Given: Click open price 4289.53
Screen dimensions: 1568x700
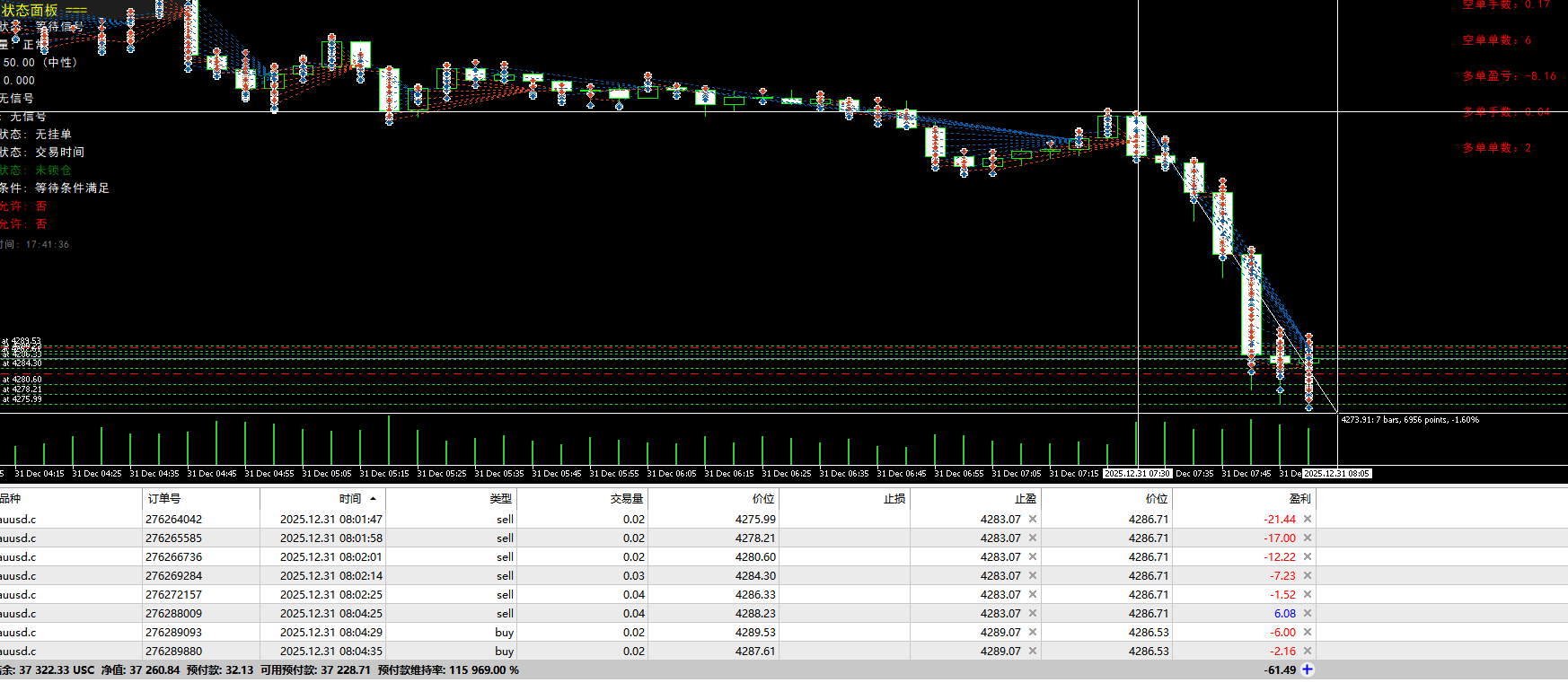Looking at the screenshot, I should (755, 632).
